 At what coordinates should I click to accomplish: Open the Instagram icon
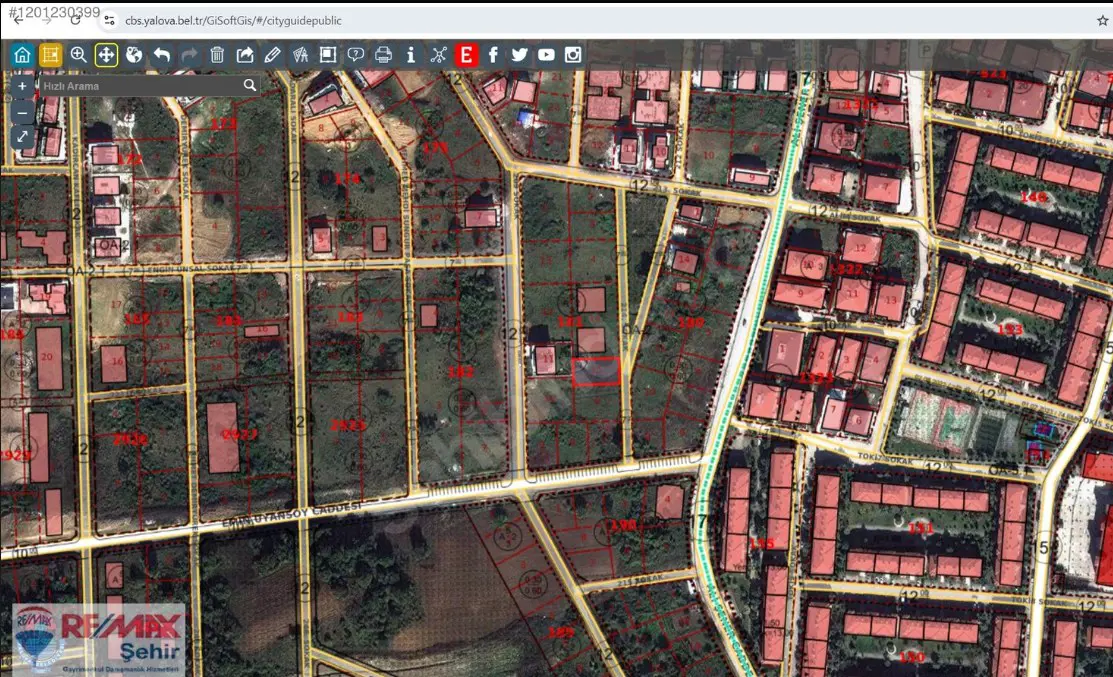pyautogui.click(x=573, y=55)
